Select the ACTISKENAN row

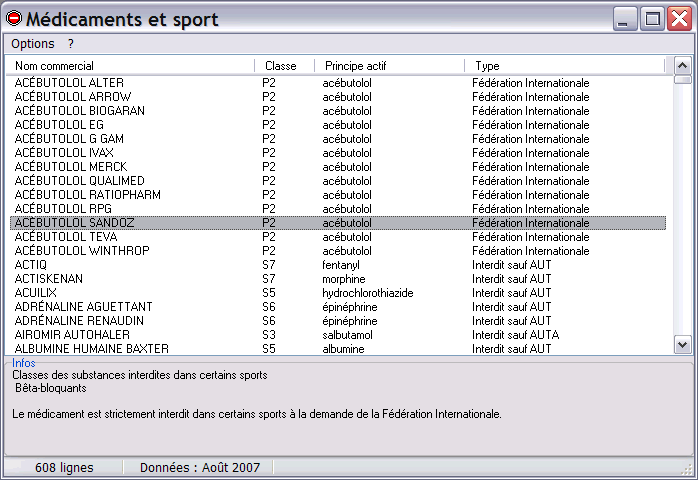tap(338, 279)
